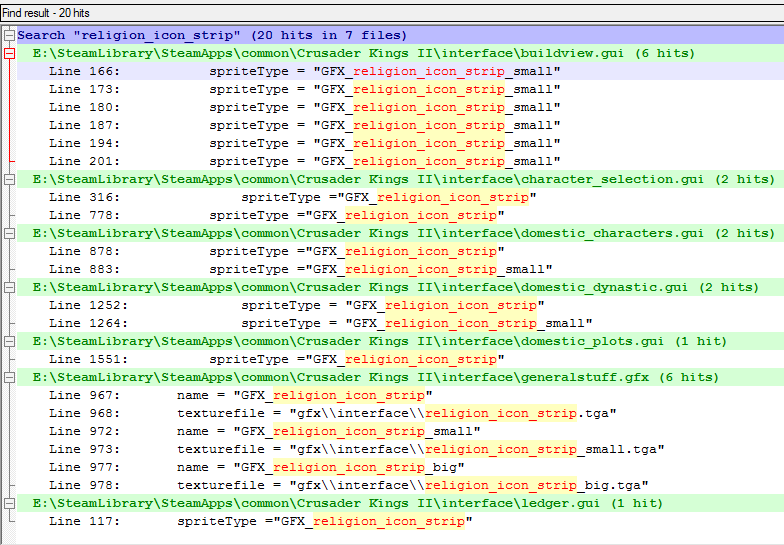Go to Line 173 result
This screenshot has height=545, width=784.
pos(400,90)
